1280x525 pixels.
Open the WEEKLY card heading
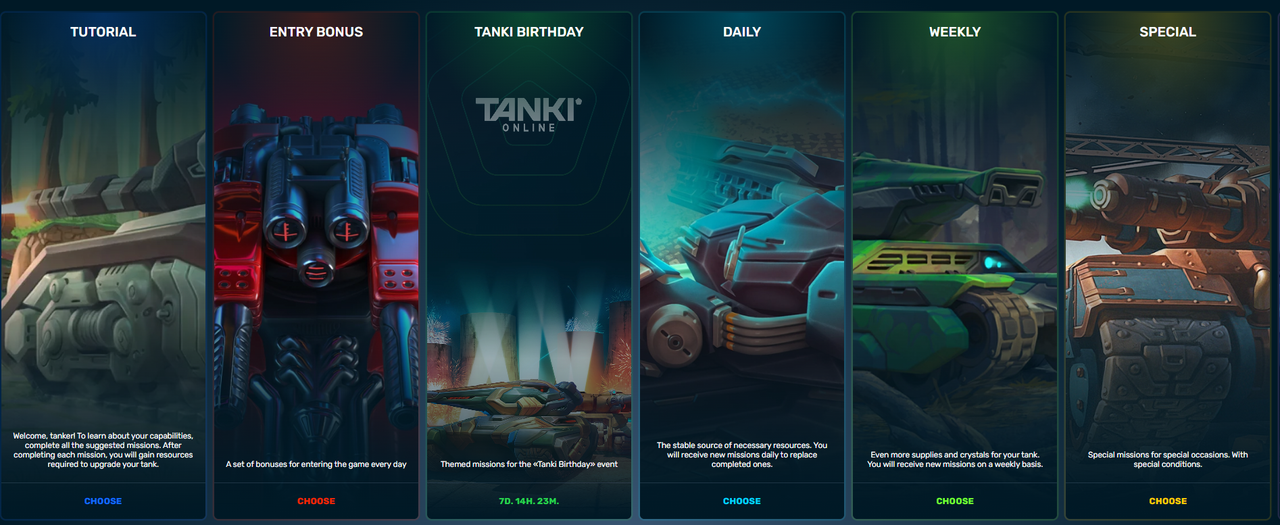click(x=955, y=32)
